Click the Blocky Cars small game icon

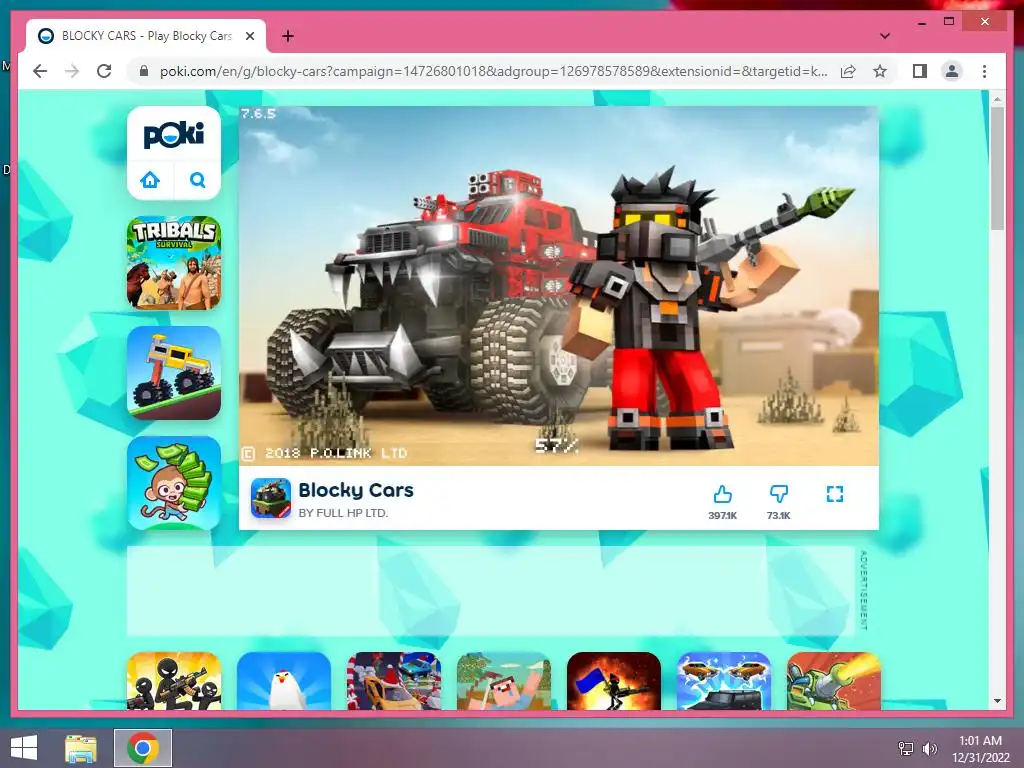click(271, 498)
